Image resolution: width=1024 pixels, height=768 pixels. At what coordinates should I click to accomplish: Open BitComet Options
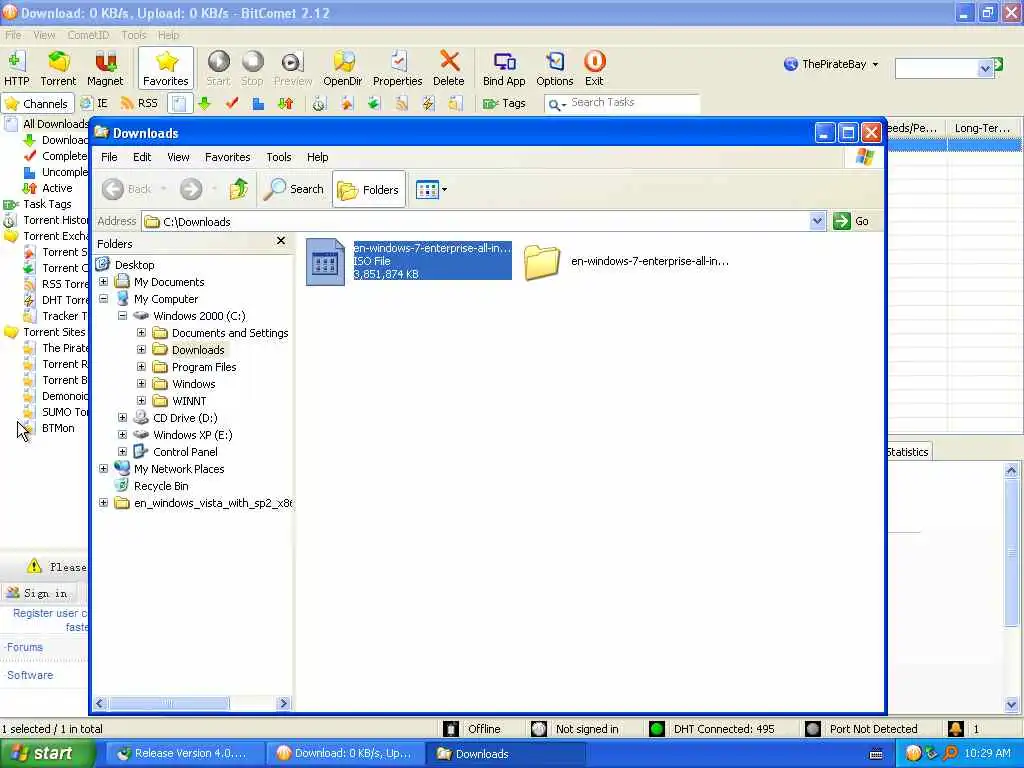point(554,68)
